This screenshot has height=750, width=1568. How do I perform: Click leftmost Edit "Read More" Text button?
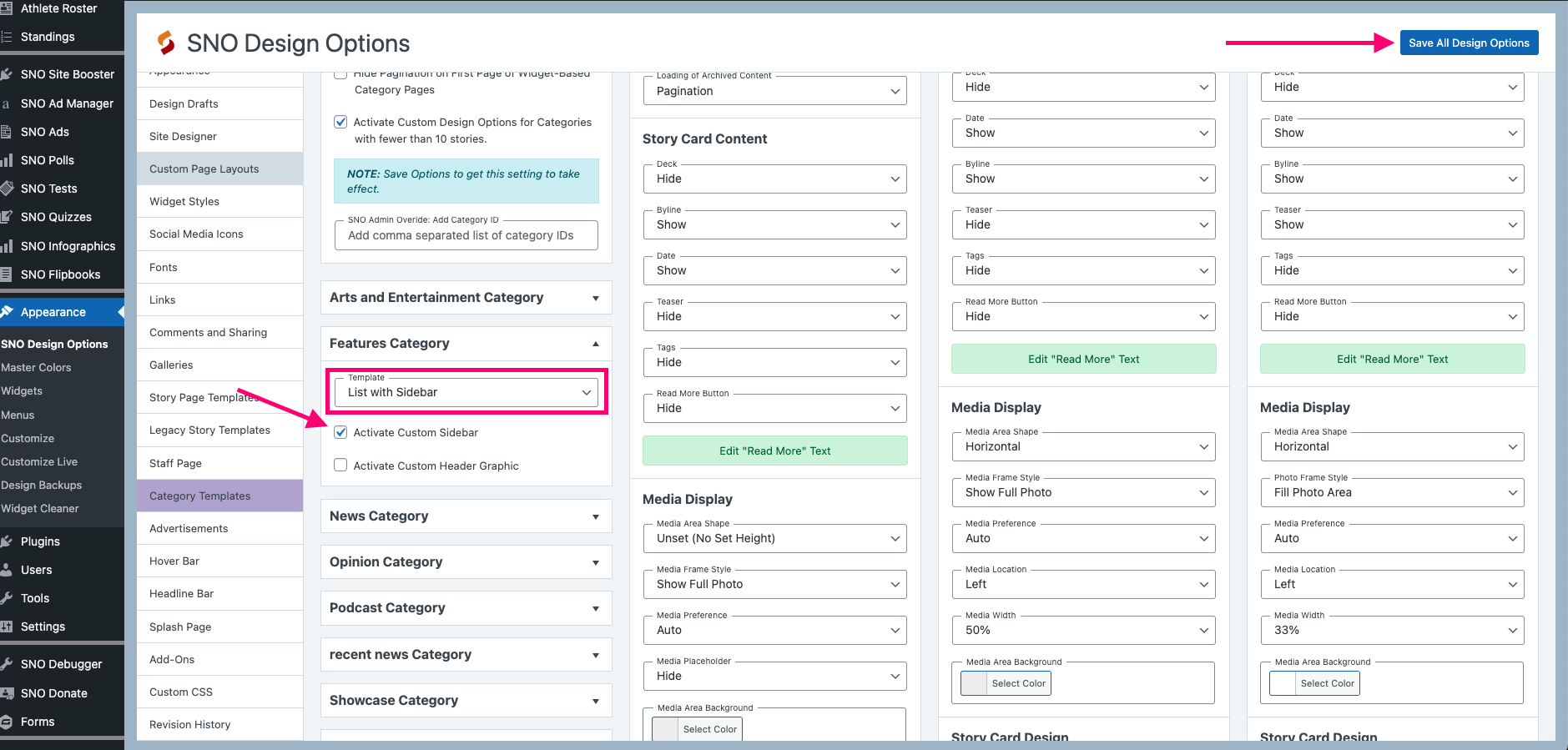coord(775,451)
